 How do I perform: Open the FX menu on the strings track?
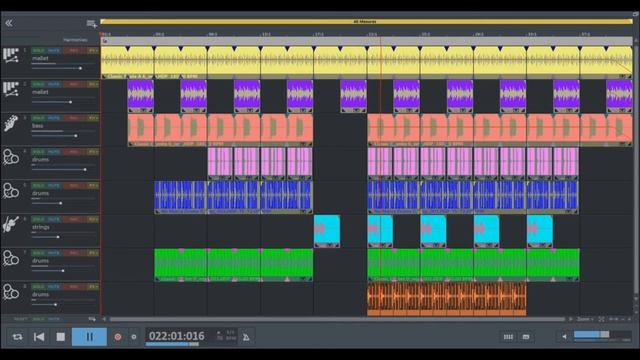[x=93, y=220]
